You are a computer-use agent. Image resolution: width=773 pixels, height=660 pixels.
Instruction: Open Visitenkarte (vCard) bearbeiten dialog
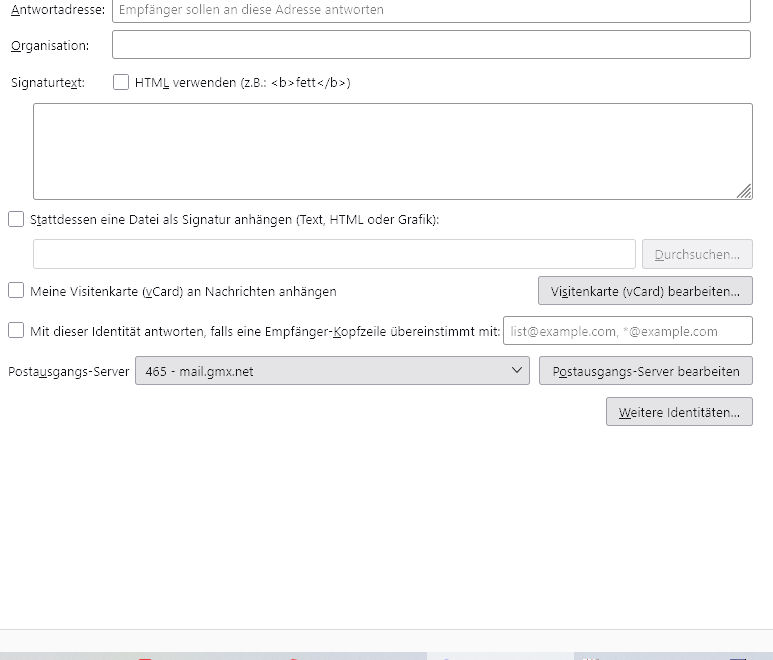[645, 291]
